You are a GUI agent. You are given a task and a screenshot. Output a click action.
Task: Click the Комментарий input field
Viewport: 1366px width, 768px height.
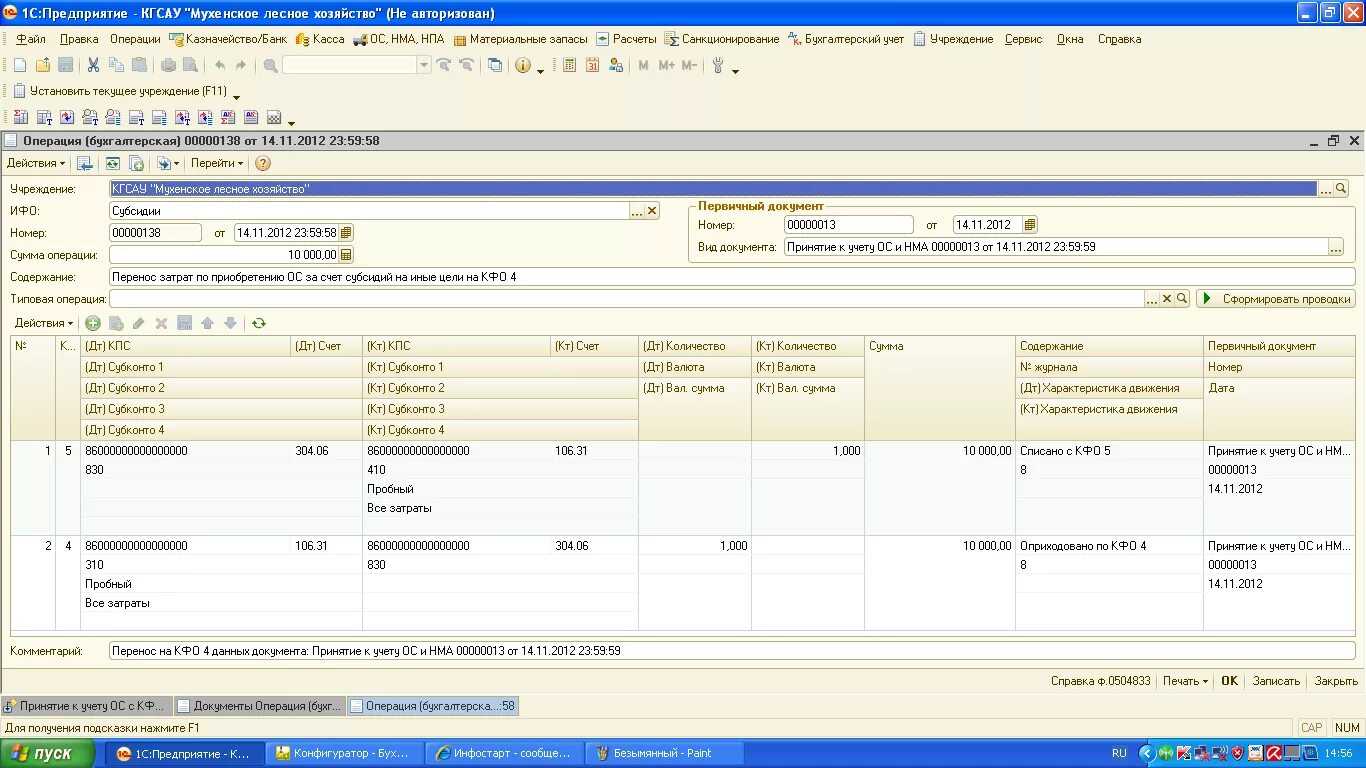[x=732, y=651]
